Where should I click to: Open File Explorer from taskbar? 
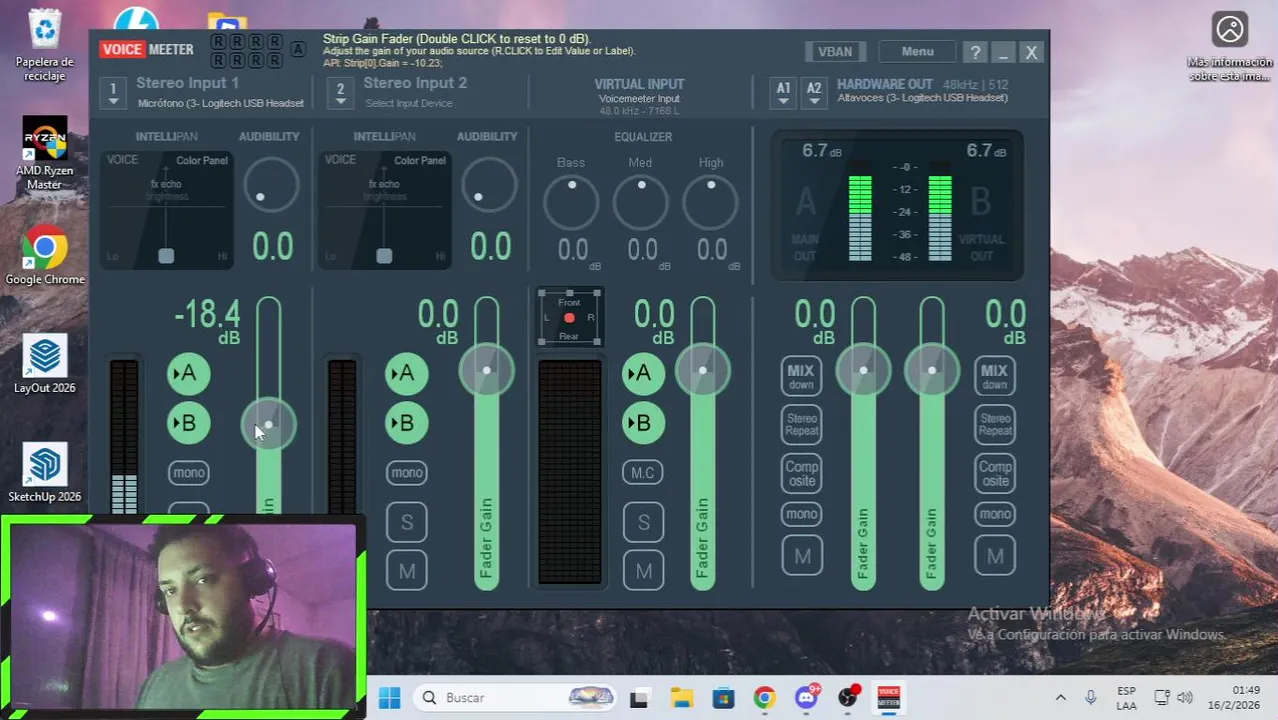(681, 697)
